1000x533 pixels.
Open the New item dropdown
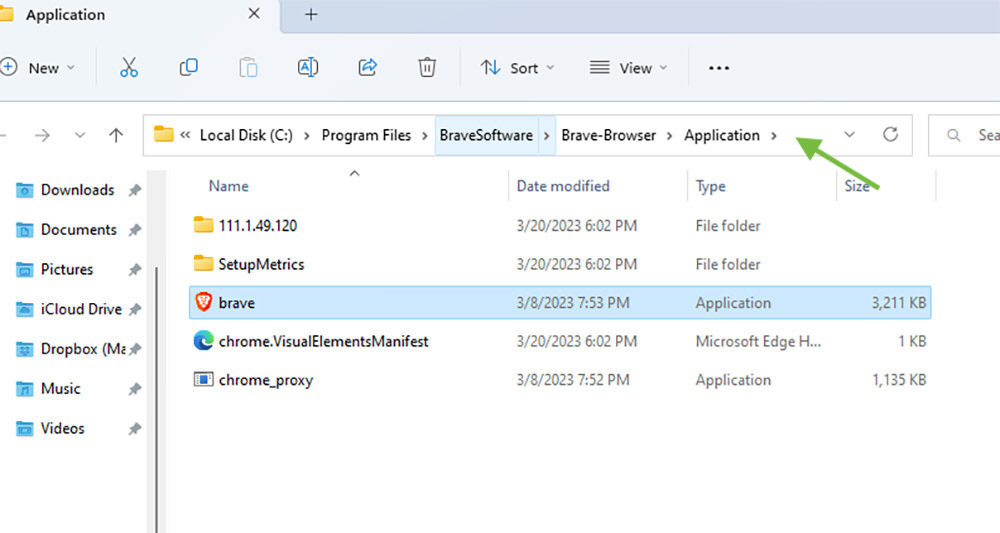[38, 68]
